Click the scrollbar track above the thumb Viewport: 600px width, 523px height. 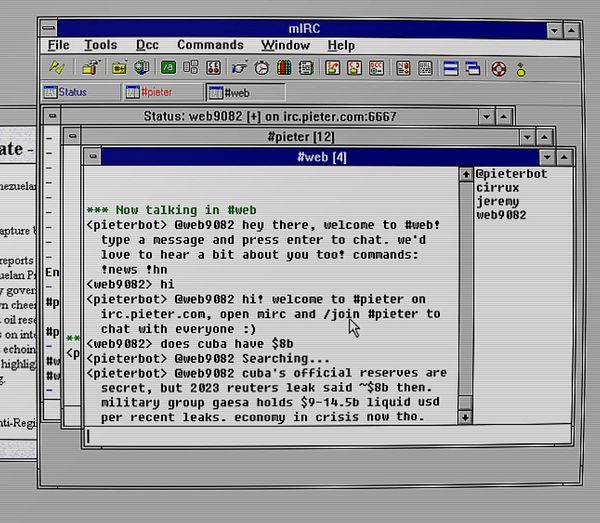pyautogui.click(x=465, y=287)
